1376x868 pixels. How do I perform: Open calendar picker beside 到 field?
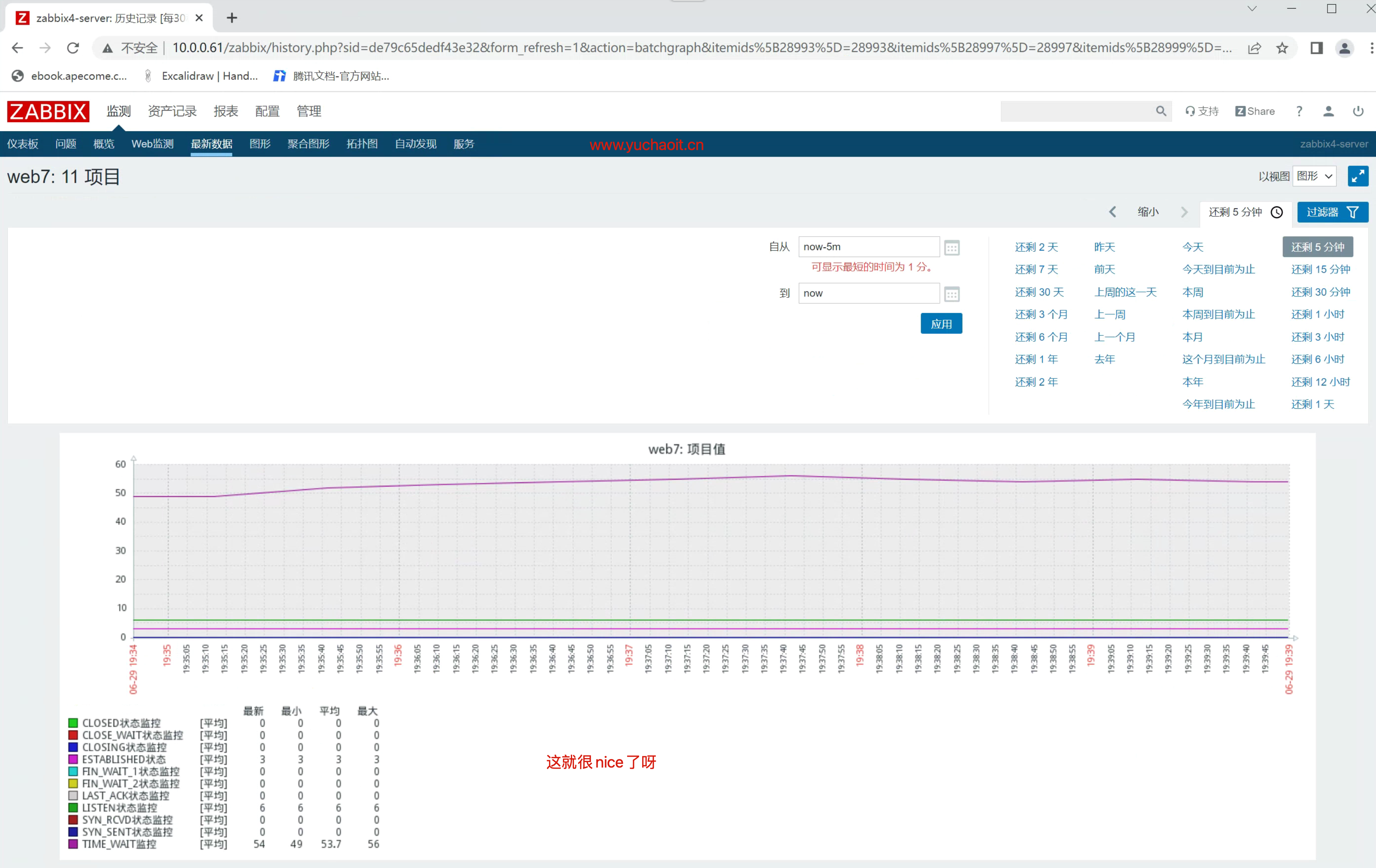951,294
